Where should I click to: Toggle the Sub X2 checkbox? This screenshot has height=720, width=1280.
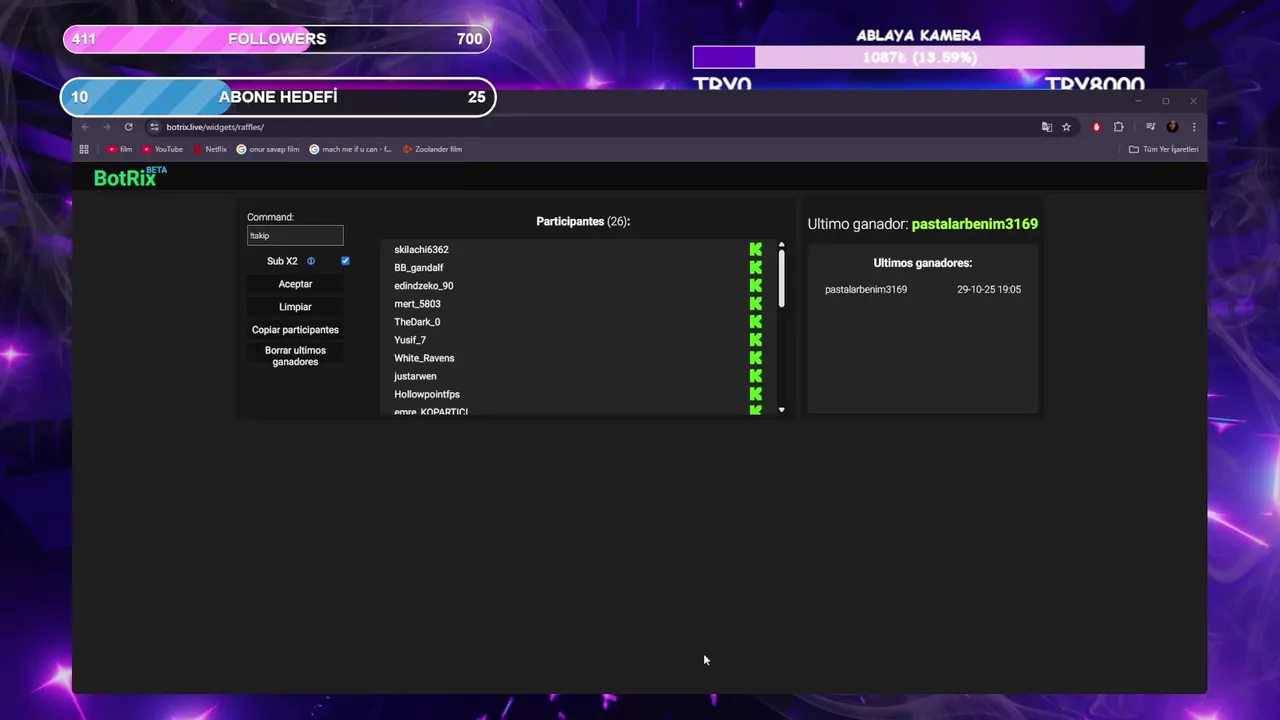point(345,261)
